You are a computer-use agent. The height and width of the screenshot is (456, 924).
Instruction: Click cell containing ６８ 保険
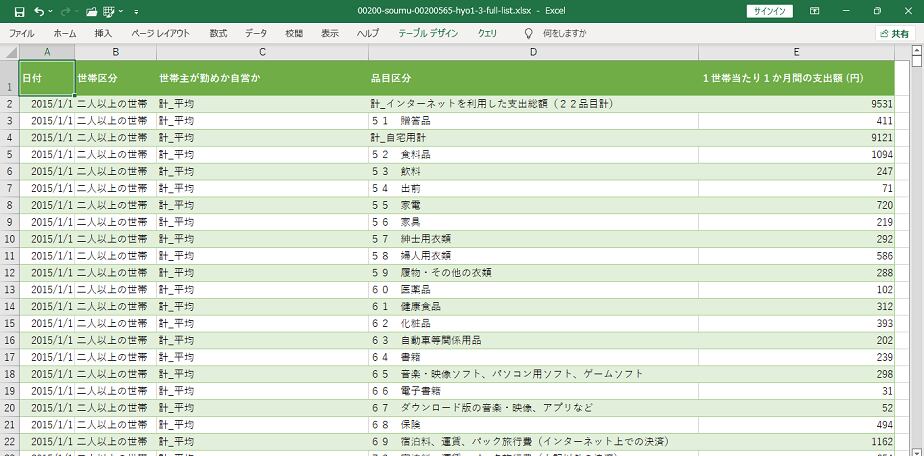pyautogui.click(x=533, y=425)
